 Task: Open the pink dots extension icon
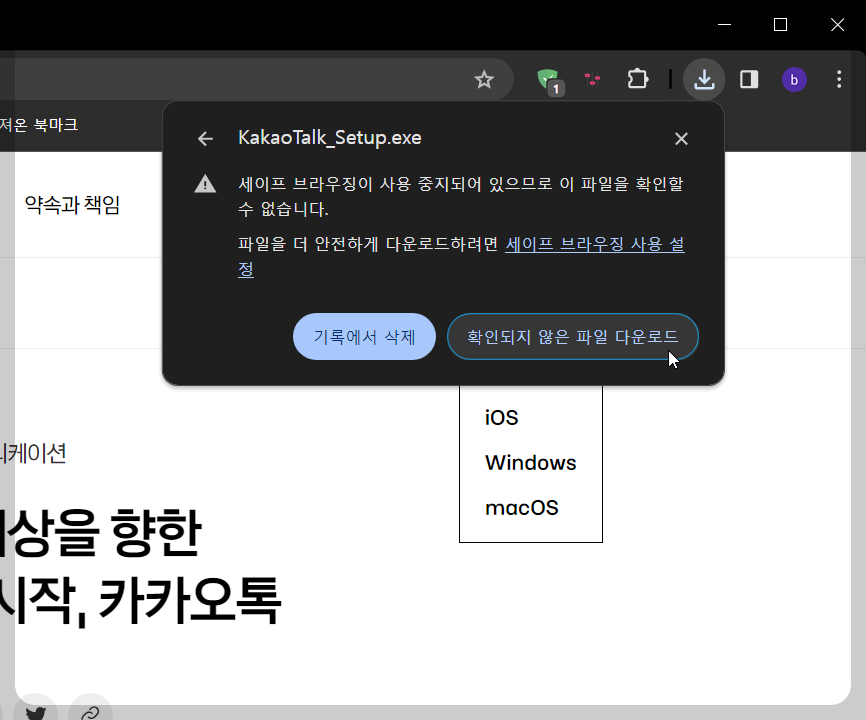(593, 80)
